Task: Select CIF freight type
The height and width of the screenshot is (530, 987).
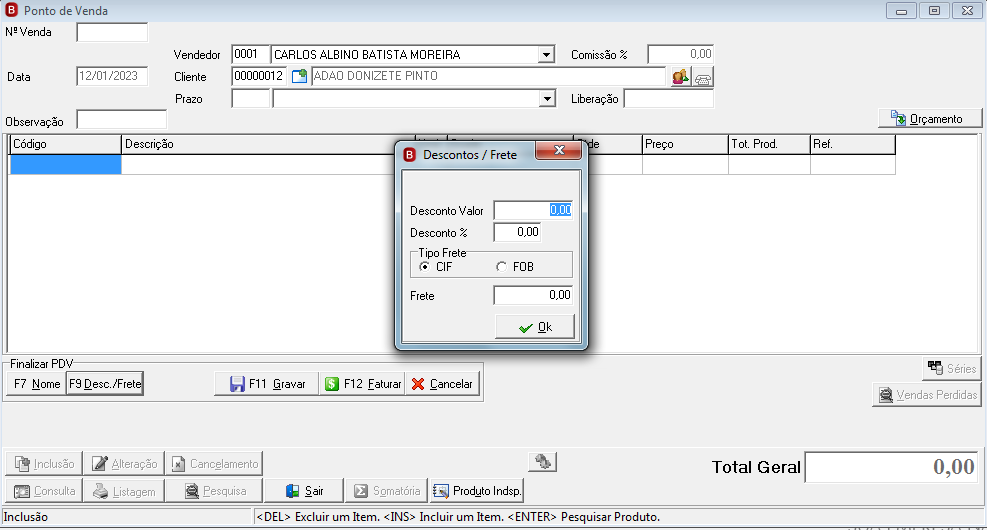Action: (x=436, y=267)
